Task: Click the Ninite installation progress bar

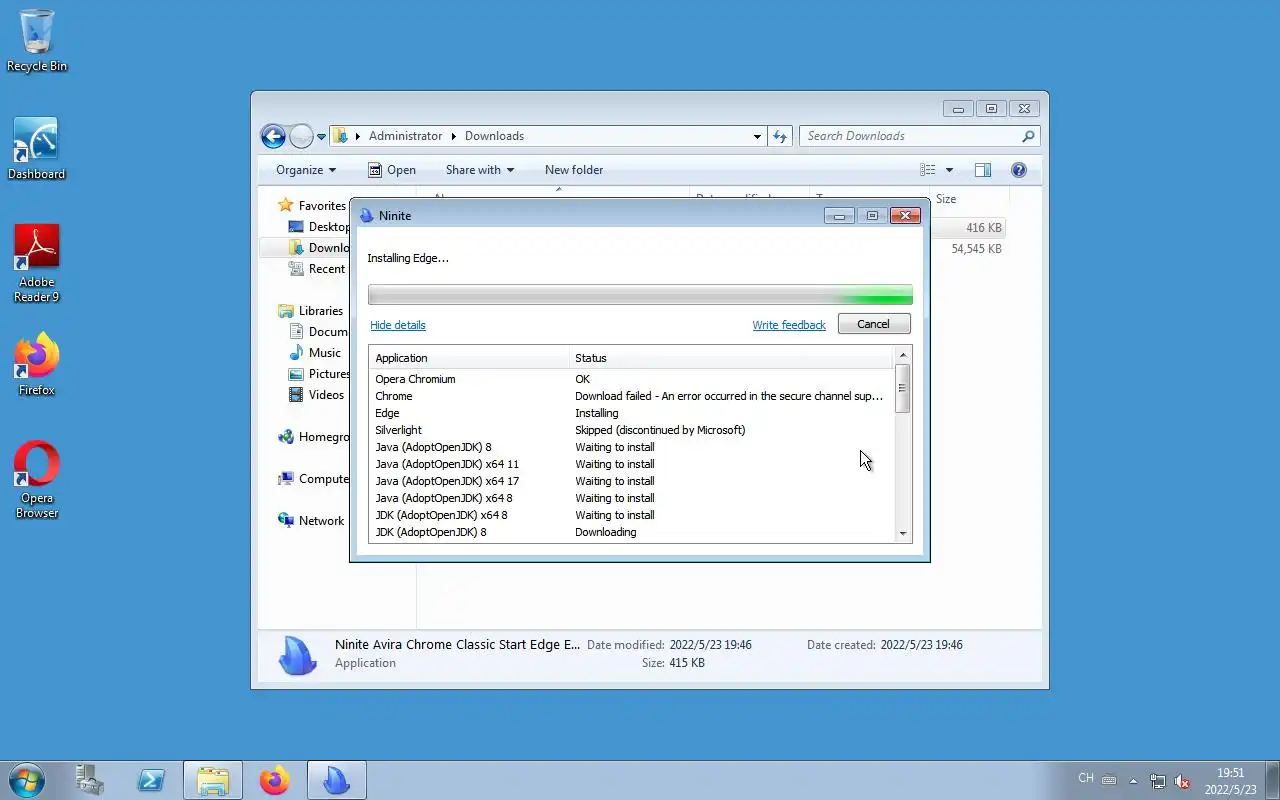Action: coord(640,295)
